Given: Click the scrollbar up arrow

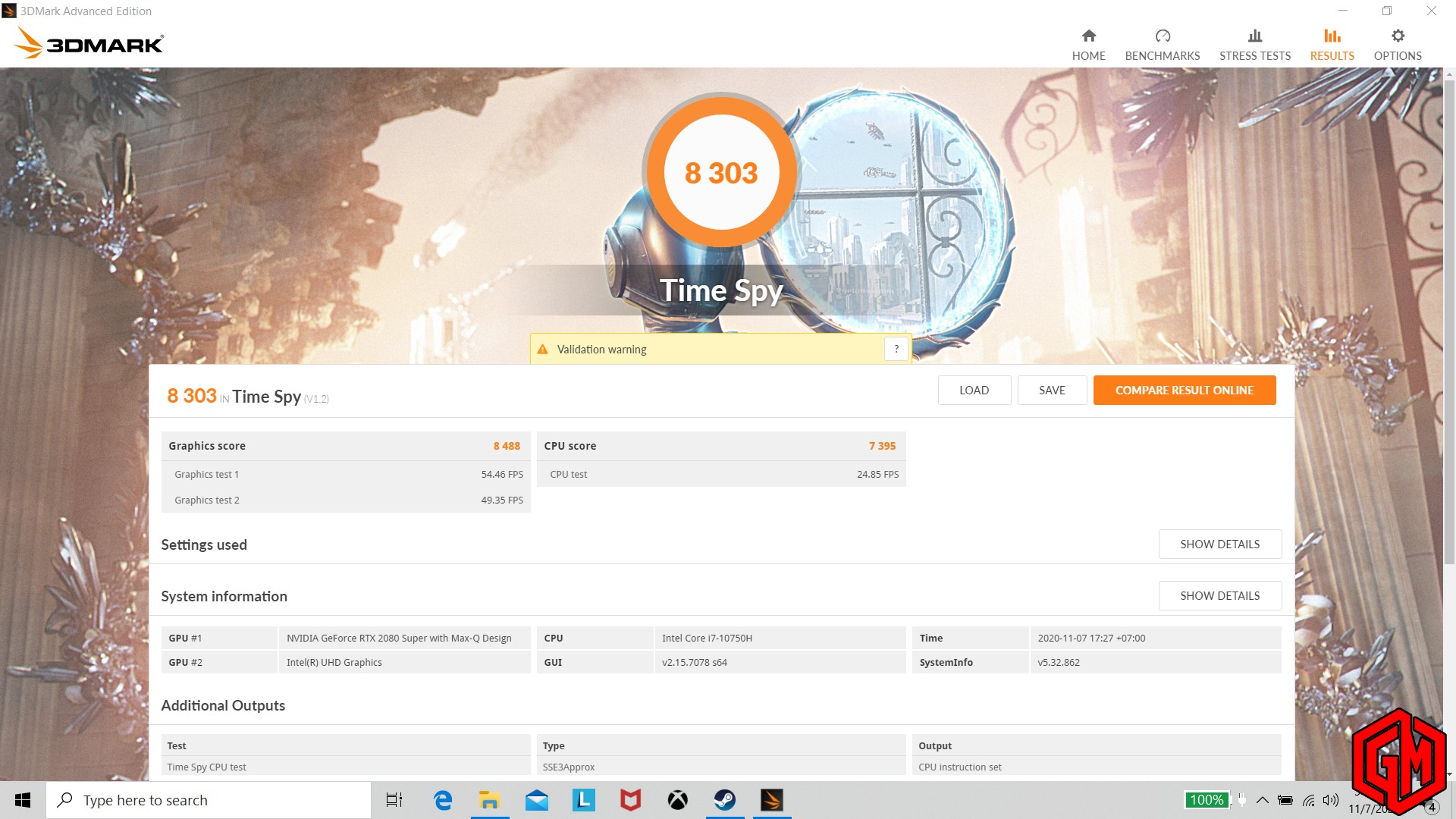Looking at the screenshot, I should [1449, 74].
